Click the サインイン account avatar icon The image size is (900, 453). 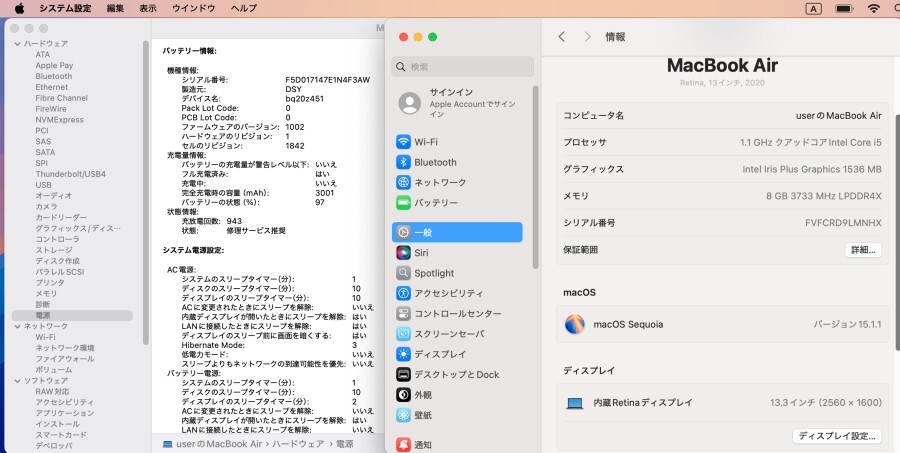pos(410,103)
